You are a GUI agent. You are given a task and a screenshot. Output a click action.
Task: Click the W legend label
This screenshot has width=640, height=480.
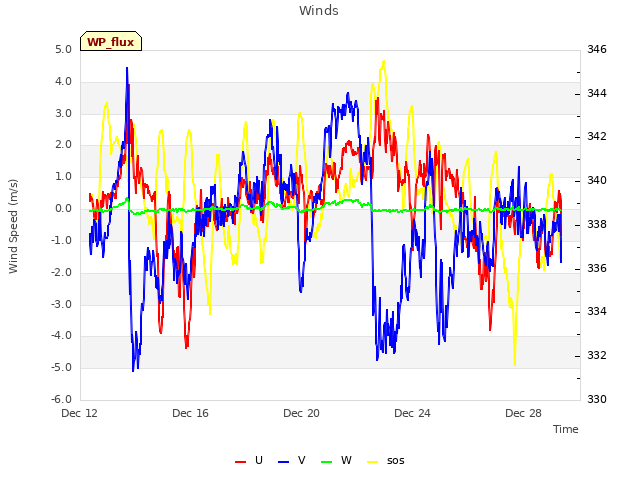[346, 460]
